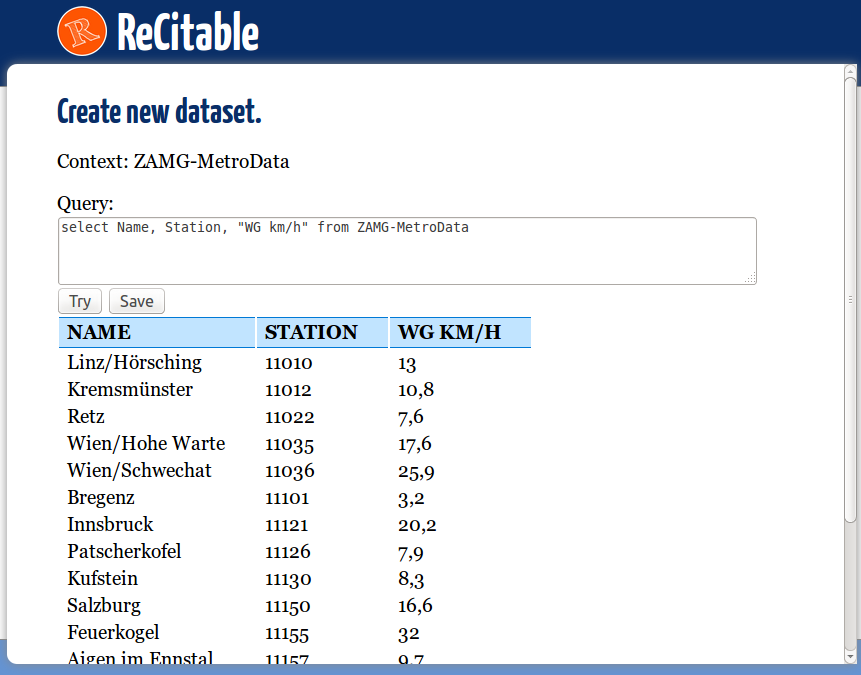Select the Wien/Hohe Warte name cell

(146, 443)
